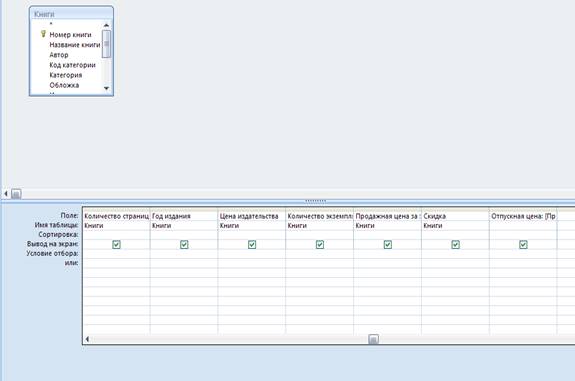Click the key icon beside Номер книги
Screen dimensions: 575x381
[43, 34]
